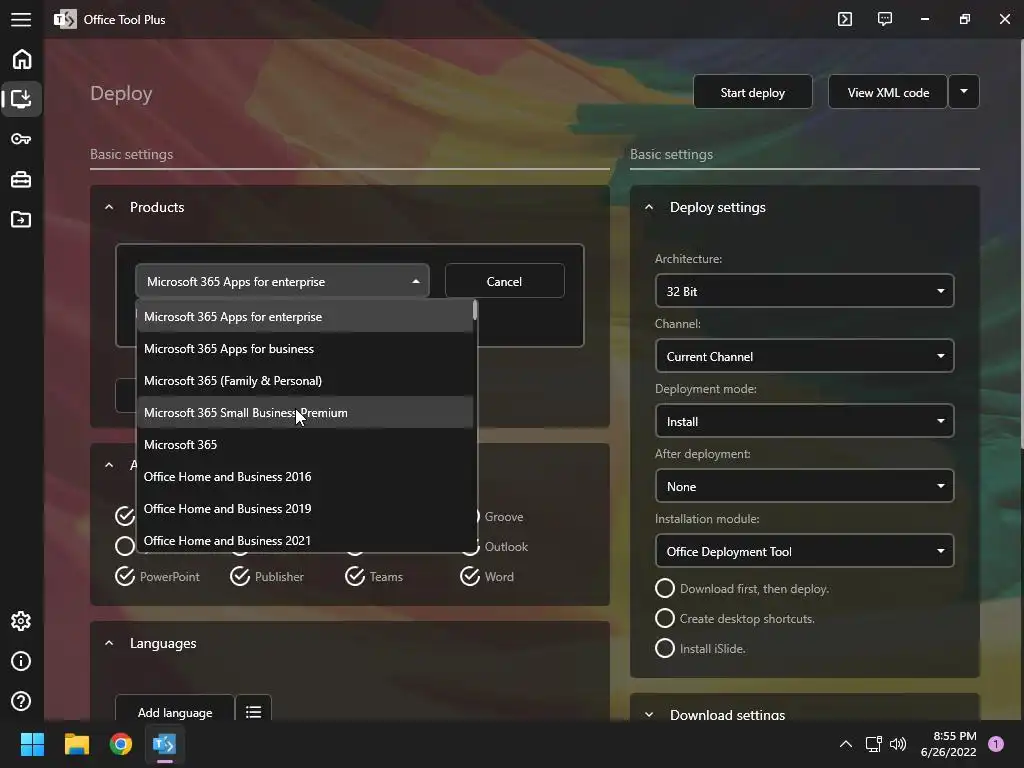The height and width of the screenshot is (768, 1024).
Task: Open the clock and date in taskbar
Action: [948, 744]
